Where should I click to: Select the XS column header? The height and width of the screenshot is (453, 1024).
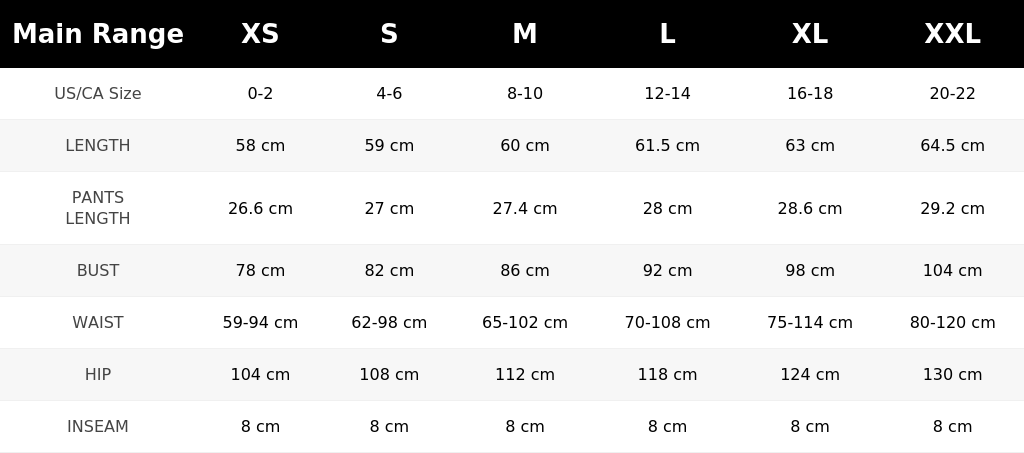point(260,34)
